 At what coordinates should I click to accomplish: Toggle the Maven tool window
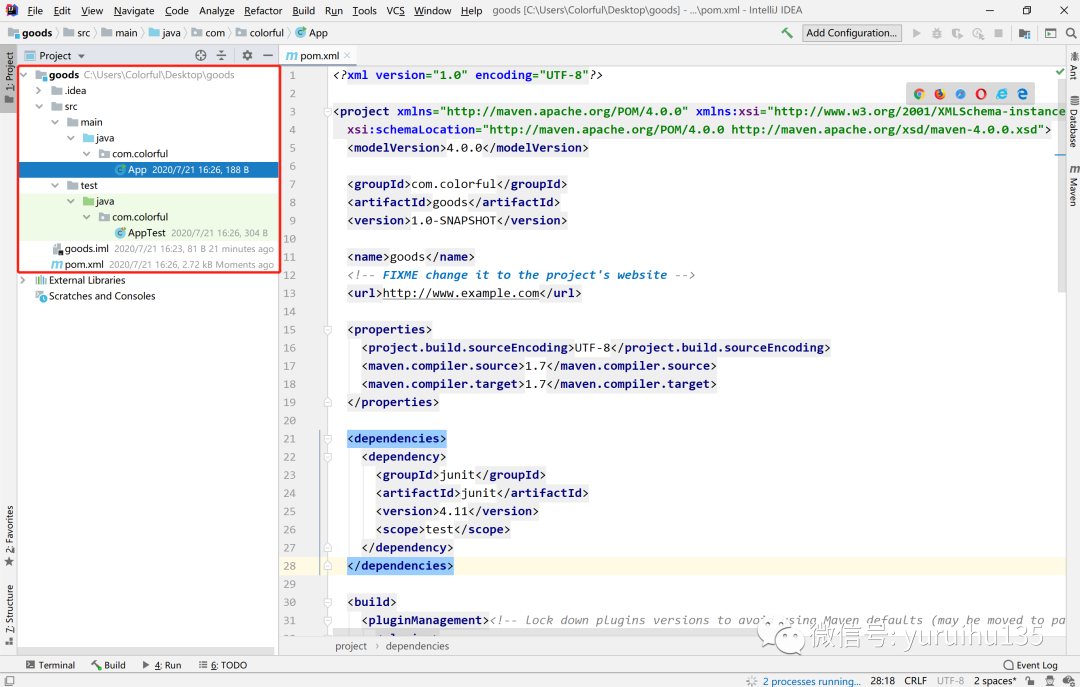(1073, 185)
